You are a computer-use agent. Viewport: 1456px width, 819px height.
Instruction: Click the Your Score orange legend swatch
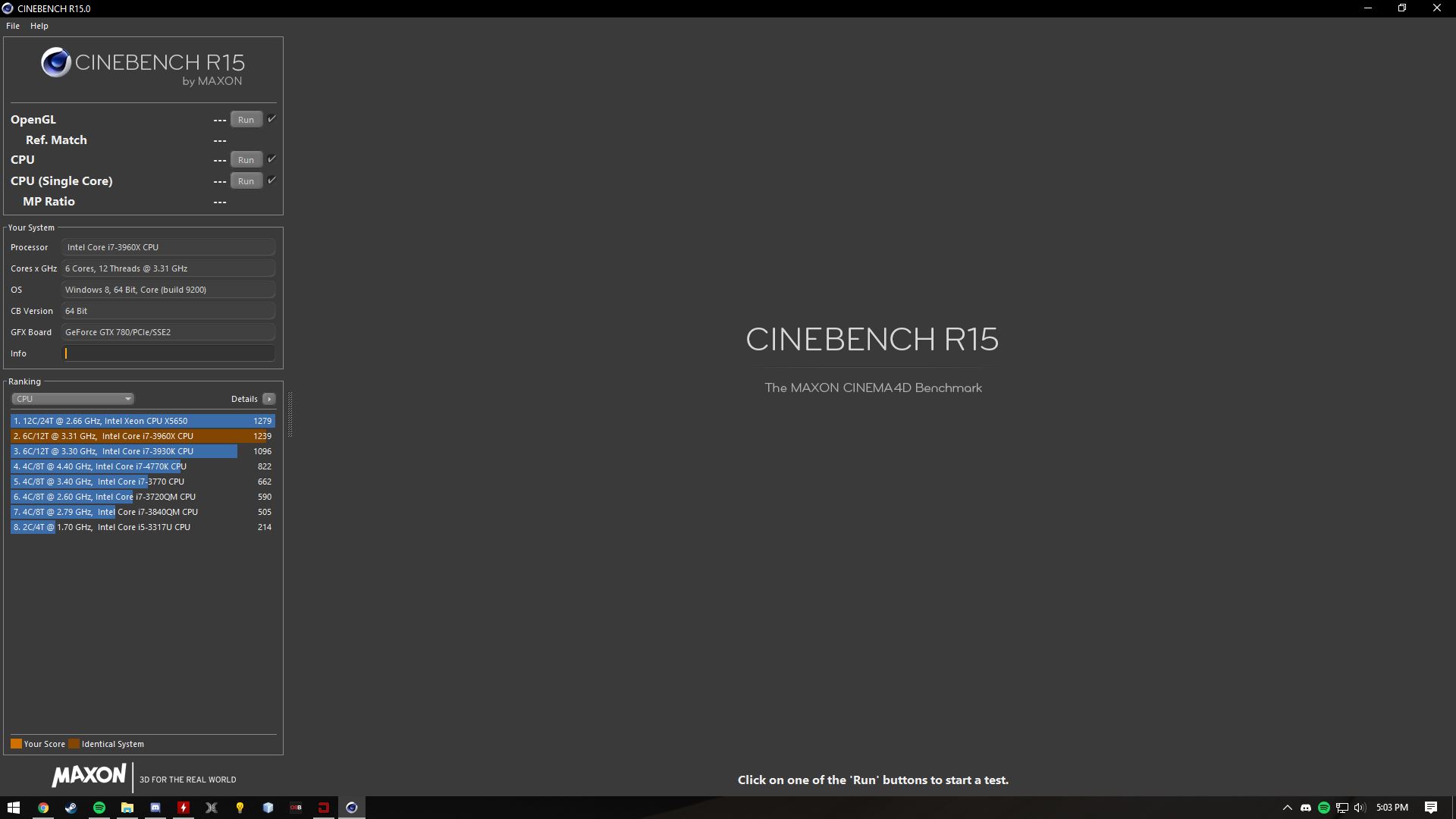click(x=16, y=744)
